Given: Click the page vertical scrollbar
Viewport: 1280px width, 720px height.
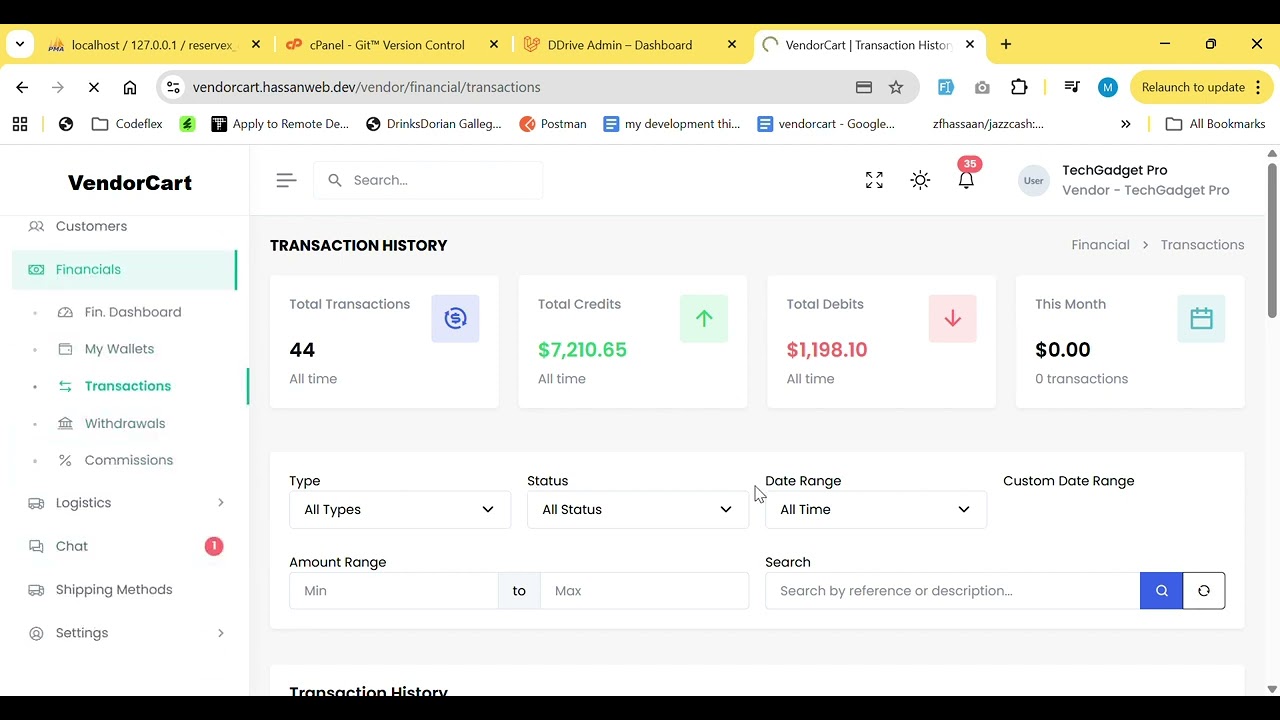Looking at the screenshot, I should pos(1272,240).
